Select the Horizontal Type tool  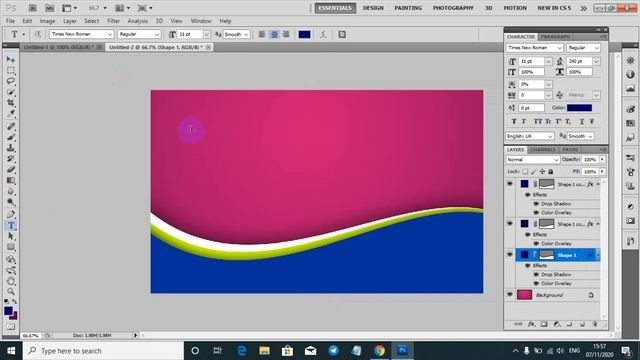pos(11,225)
